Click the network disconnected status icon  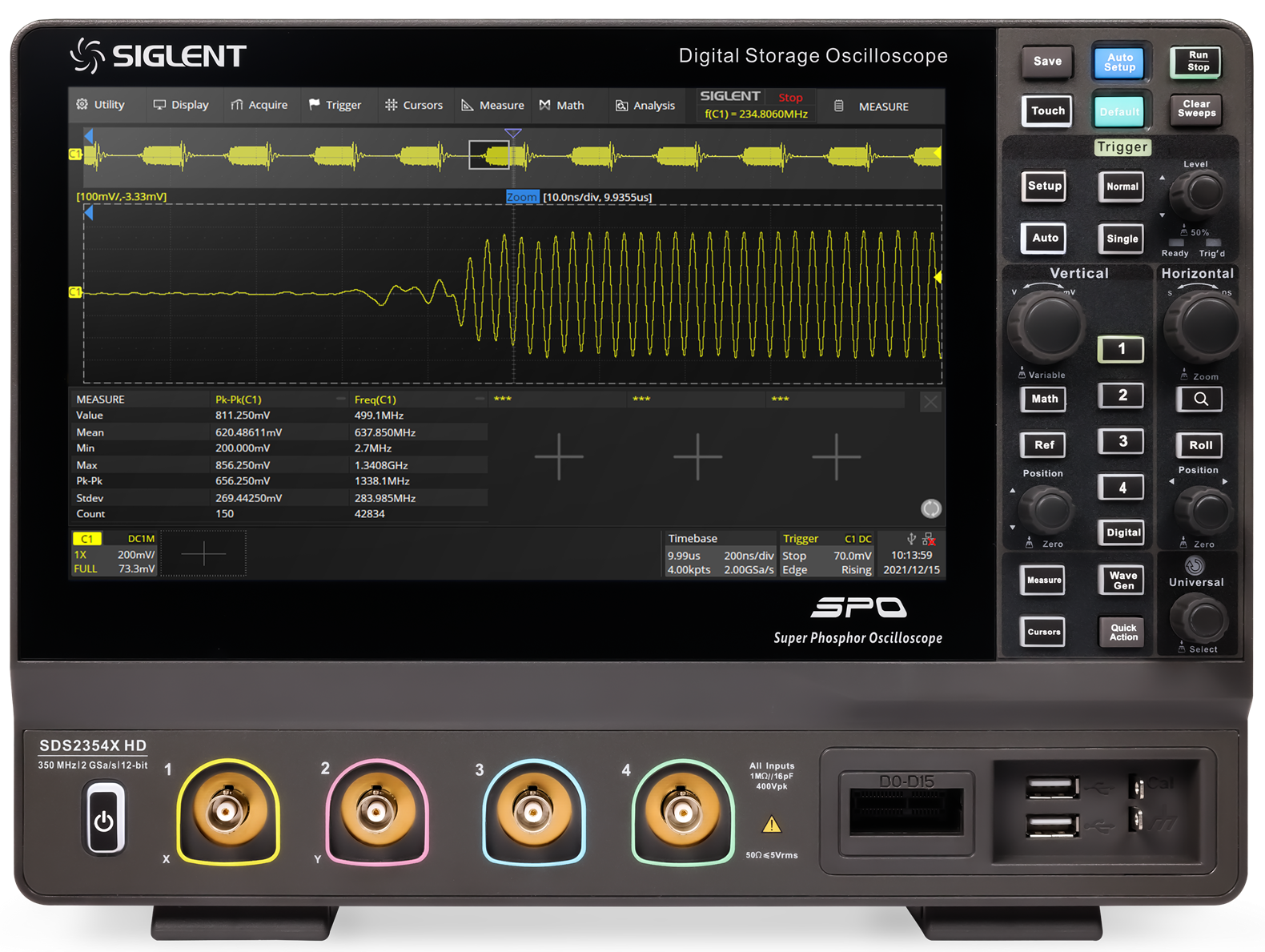[x=929, y=539]
